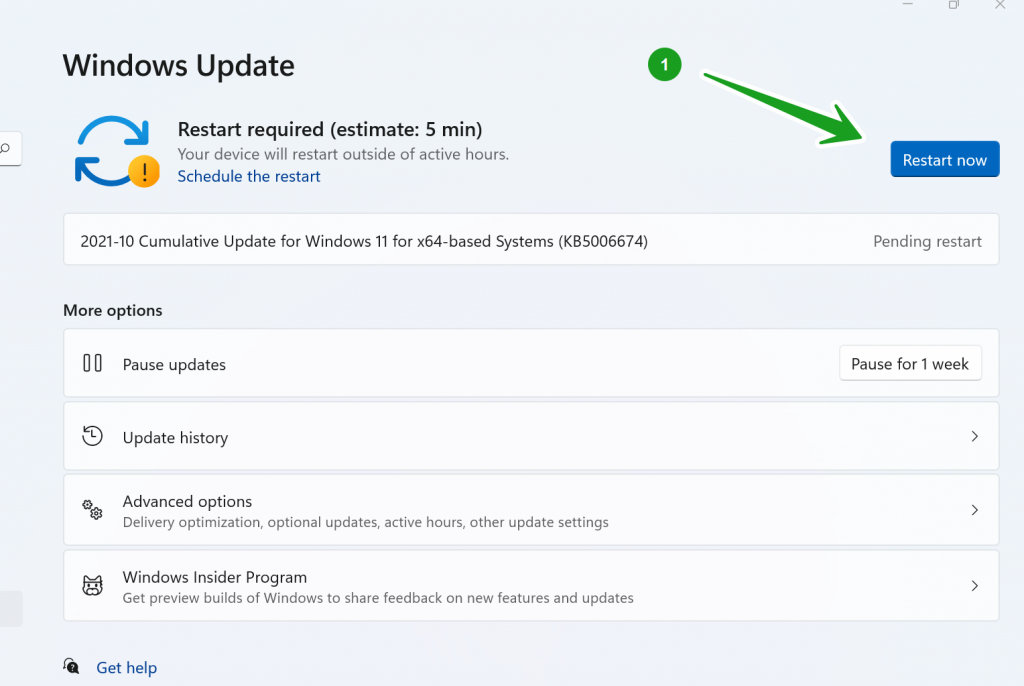Click the Pending restart status text
The height and width of the screenshot is (686, 1024).
click(x=927, y=240)
